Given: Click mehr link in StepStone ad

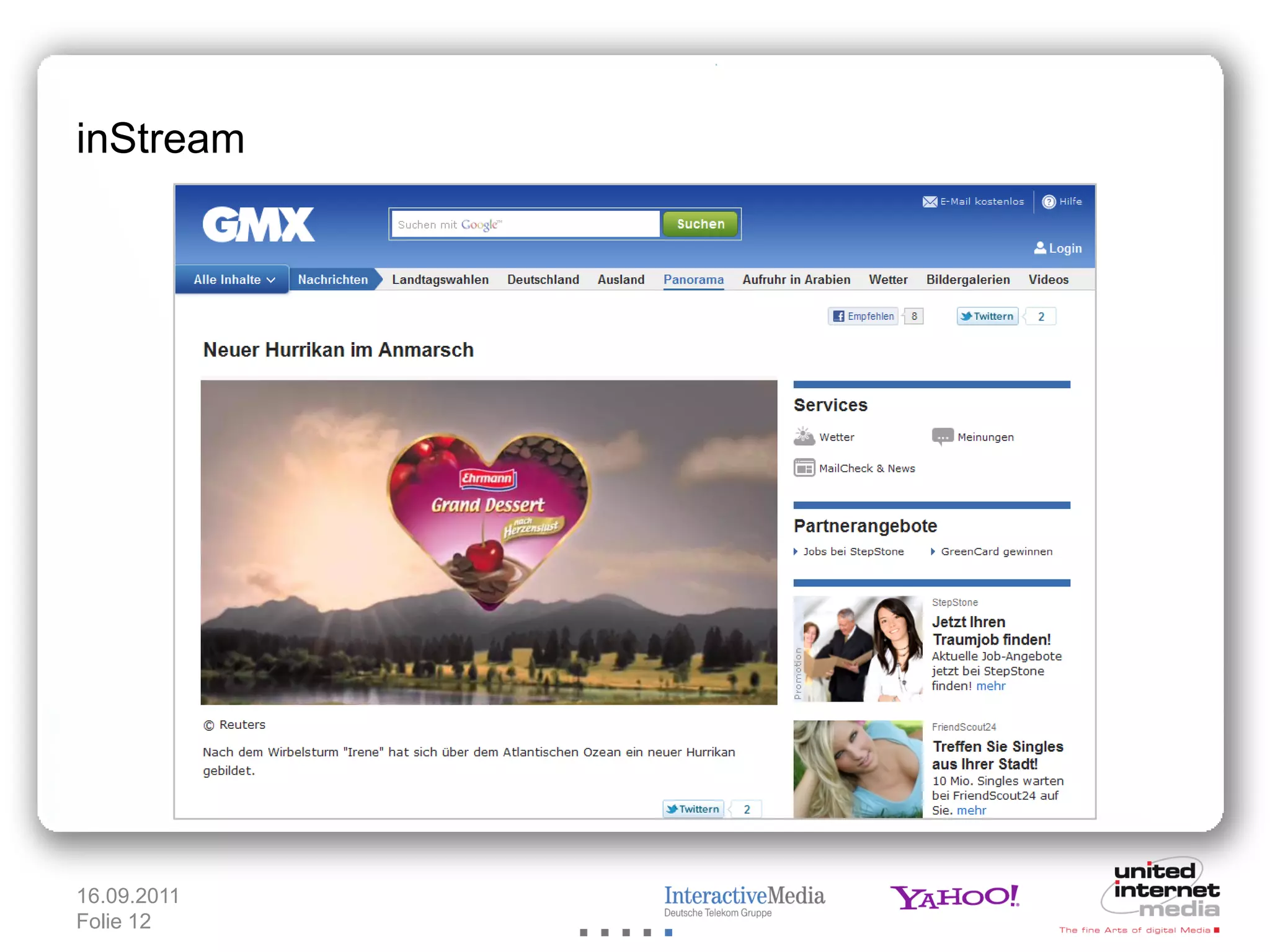Looking at the screenshot, I should pyautogui.click(x=990, y=686).
